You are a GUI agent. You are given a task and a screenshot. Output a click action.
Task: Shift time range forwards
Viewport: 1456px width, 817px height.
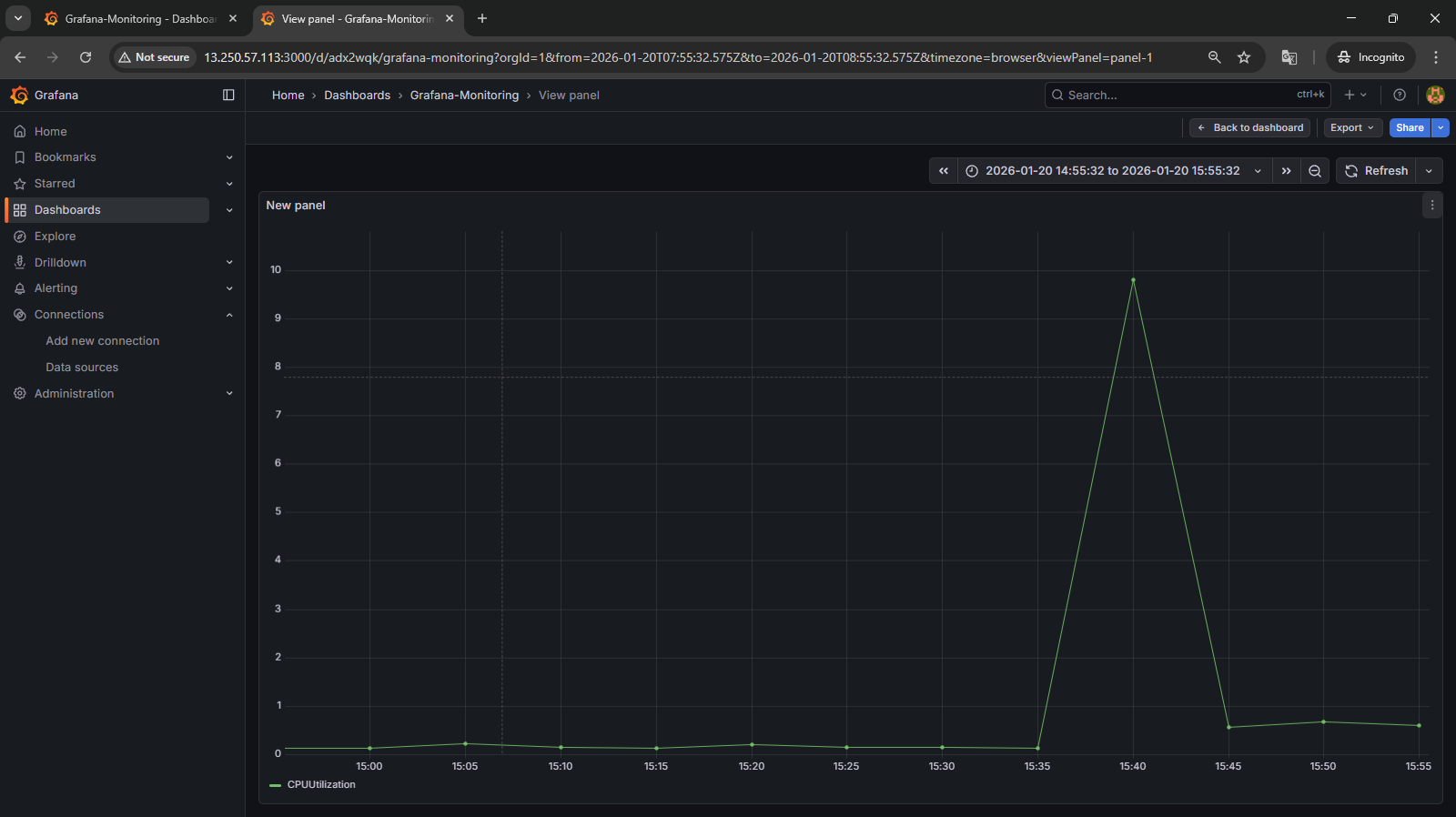point(1286,171)
